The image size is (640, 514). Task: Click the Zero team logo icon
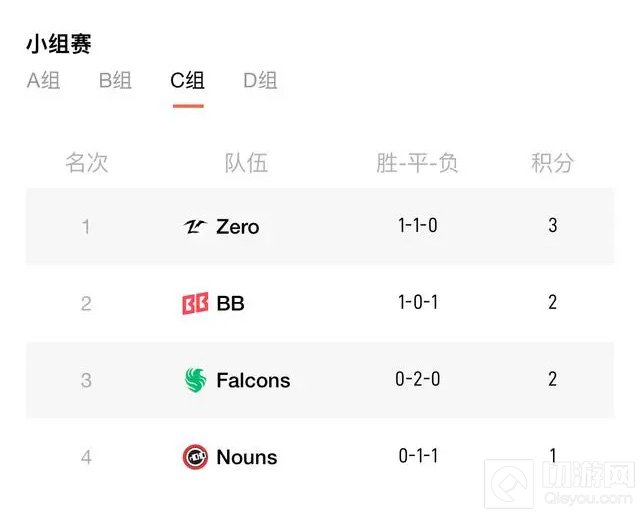point(195,227)
